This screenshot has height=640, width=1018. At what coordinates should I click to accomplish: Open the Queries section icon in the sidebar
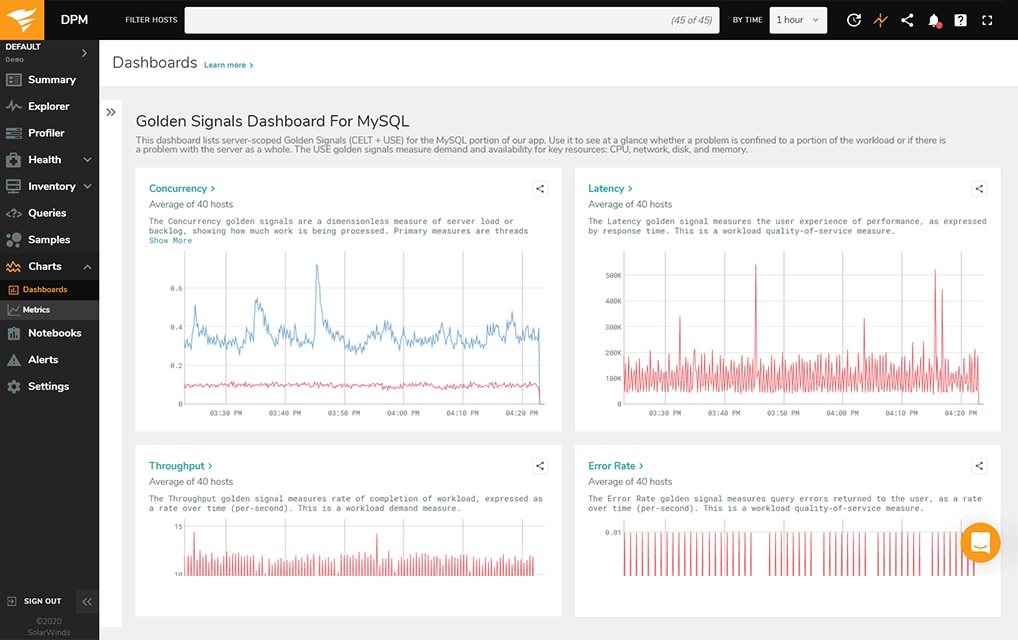[x=15, y=213]
